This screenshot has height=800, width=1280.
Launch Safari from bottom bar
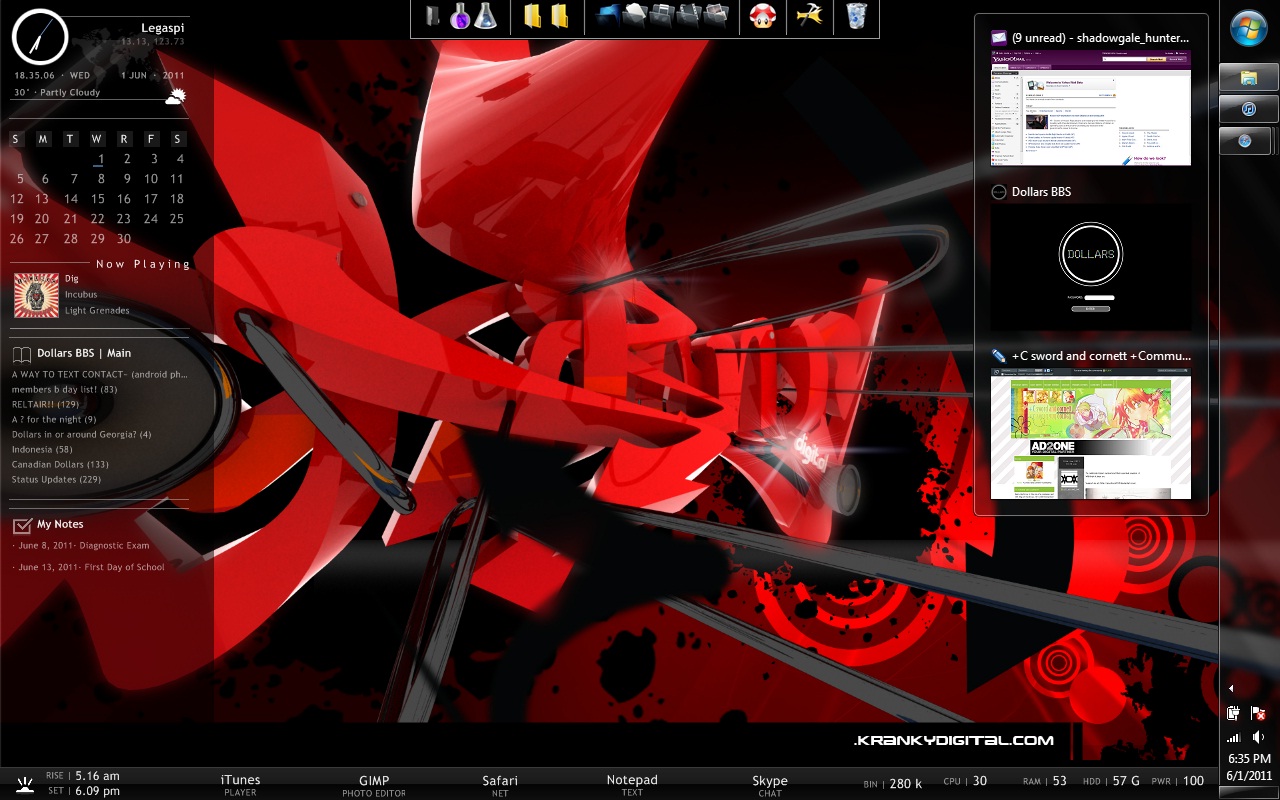coord(500,785)
